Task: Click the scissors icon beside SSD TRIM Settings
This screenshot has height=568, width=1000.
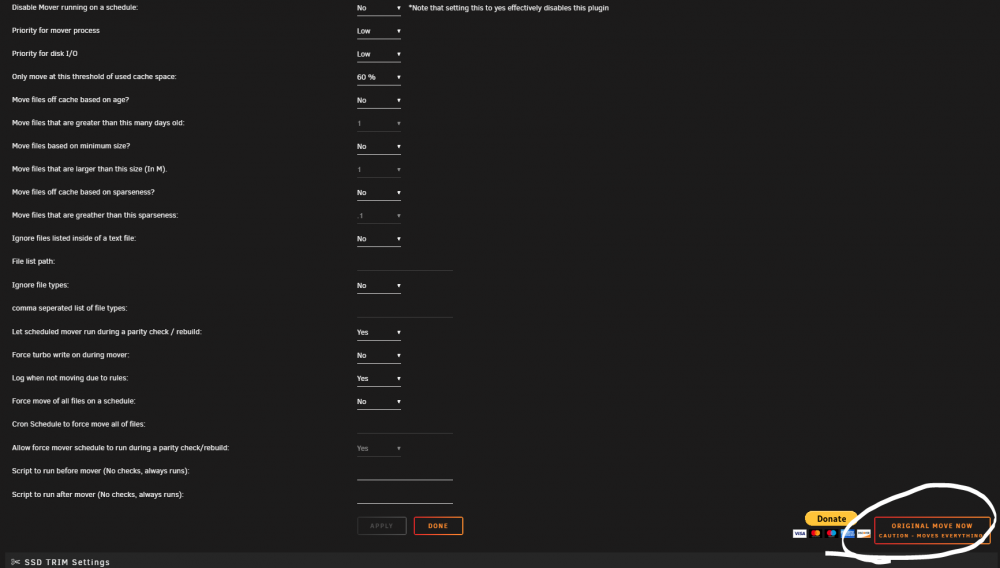Action: coord(16,562)
